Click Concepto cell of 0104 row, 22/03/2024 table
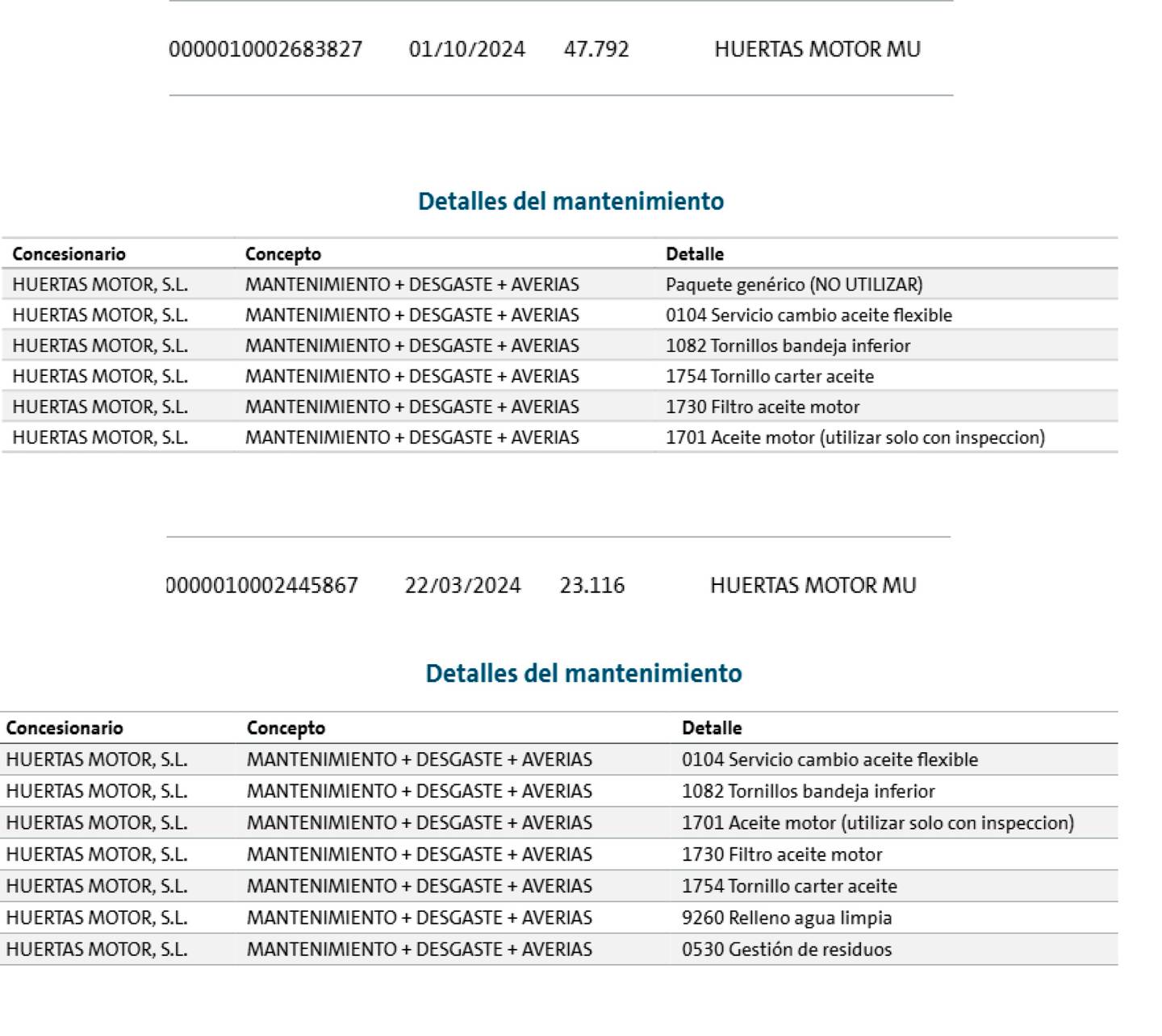1162x1036 pixels. pos(420,760)
